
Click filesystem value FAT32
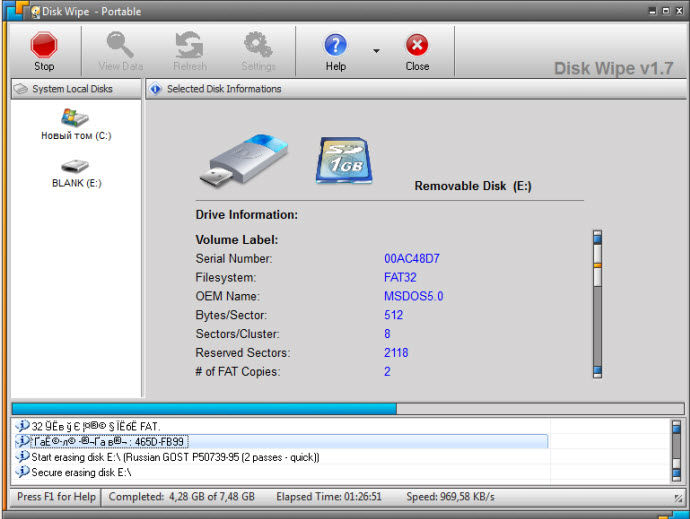(400, 277)
